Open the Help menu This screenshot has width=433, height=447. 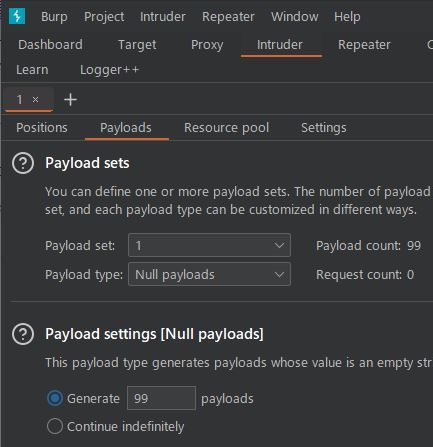[x=347, y=17]
